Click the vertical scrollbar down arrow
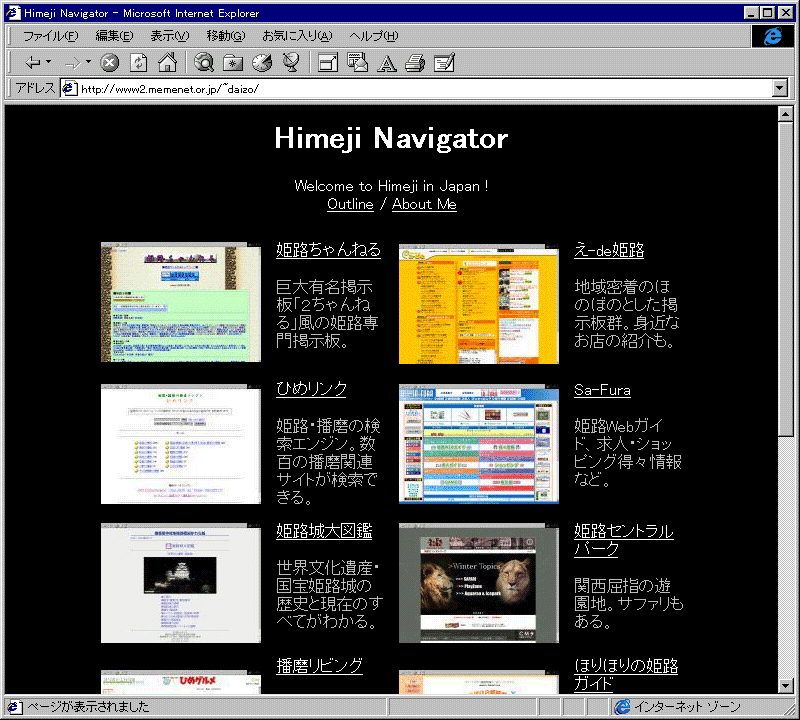This screenshot has height=720, width=800. click(x=786, y=686)
